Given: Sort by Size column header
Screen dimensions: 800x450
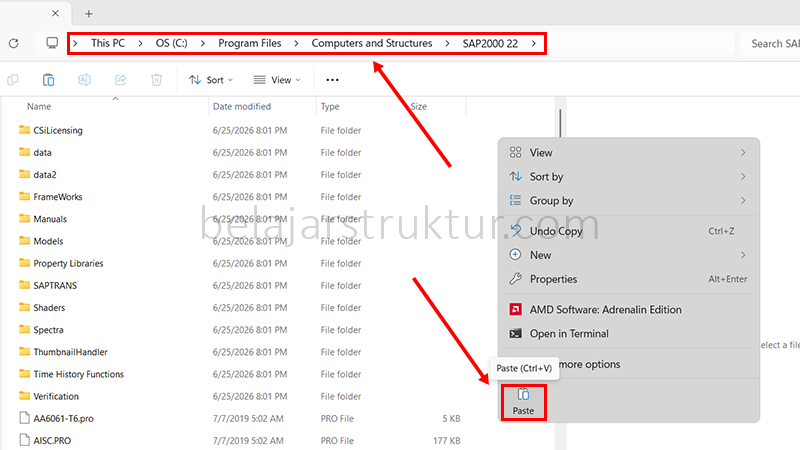Looking at the screenshot, I should tap(418, 106).
